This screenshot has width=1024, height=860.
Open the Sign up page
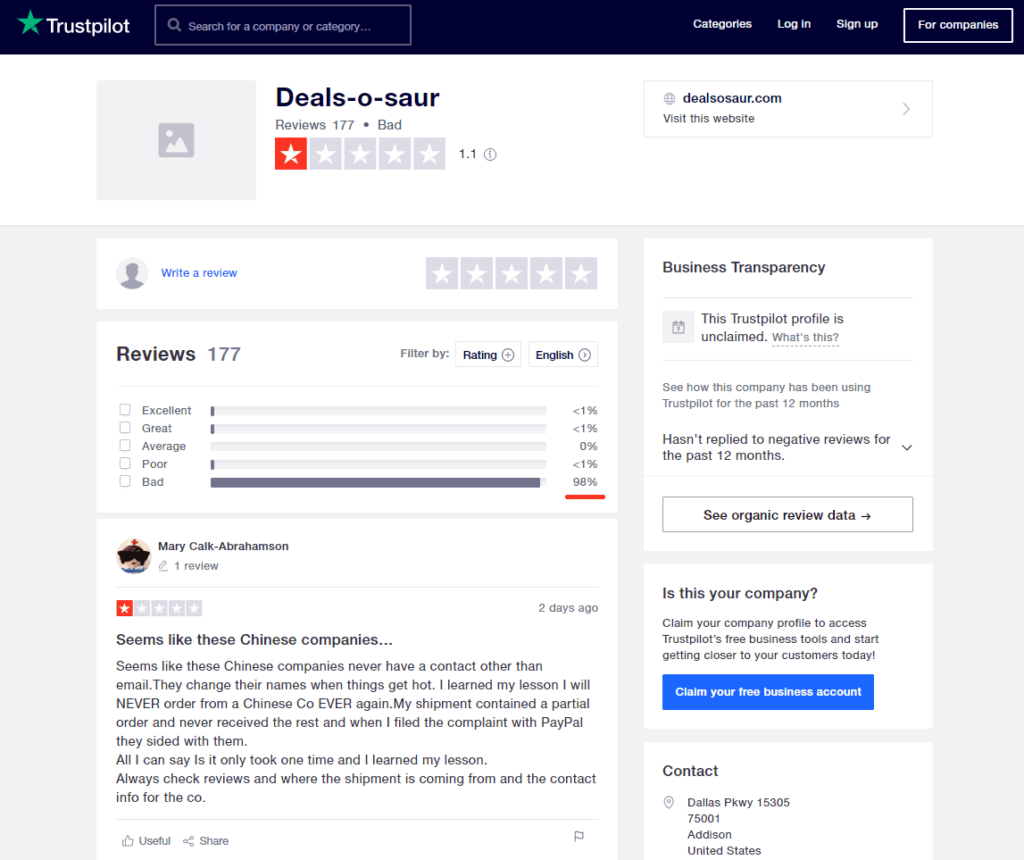857,24
